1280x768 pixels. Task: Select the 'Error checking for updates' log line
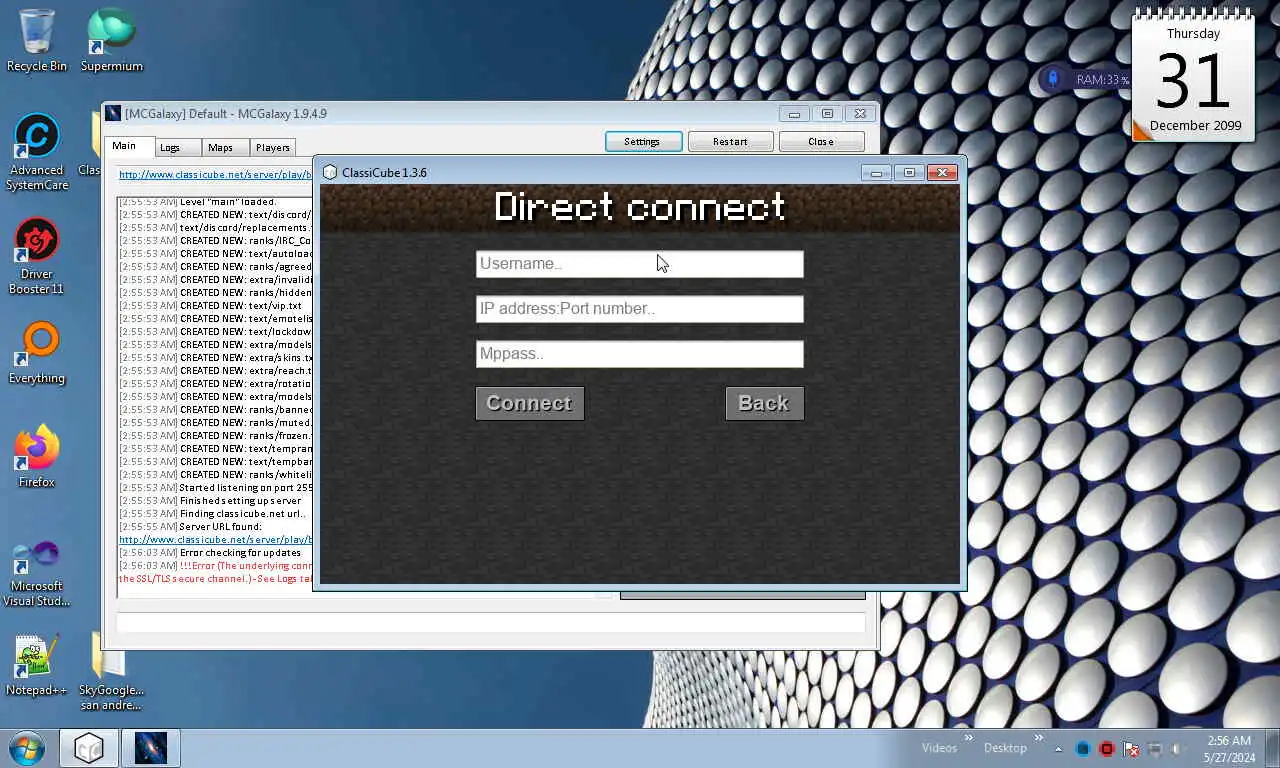coord(210,553)
